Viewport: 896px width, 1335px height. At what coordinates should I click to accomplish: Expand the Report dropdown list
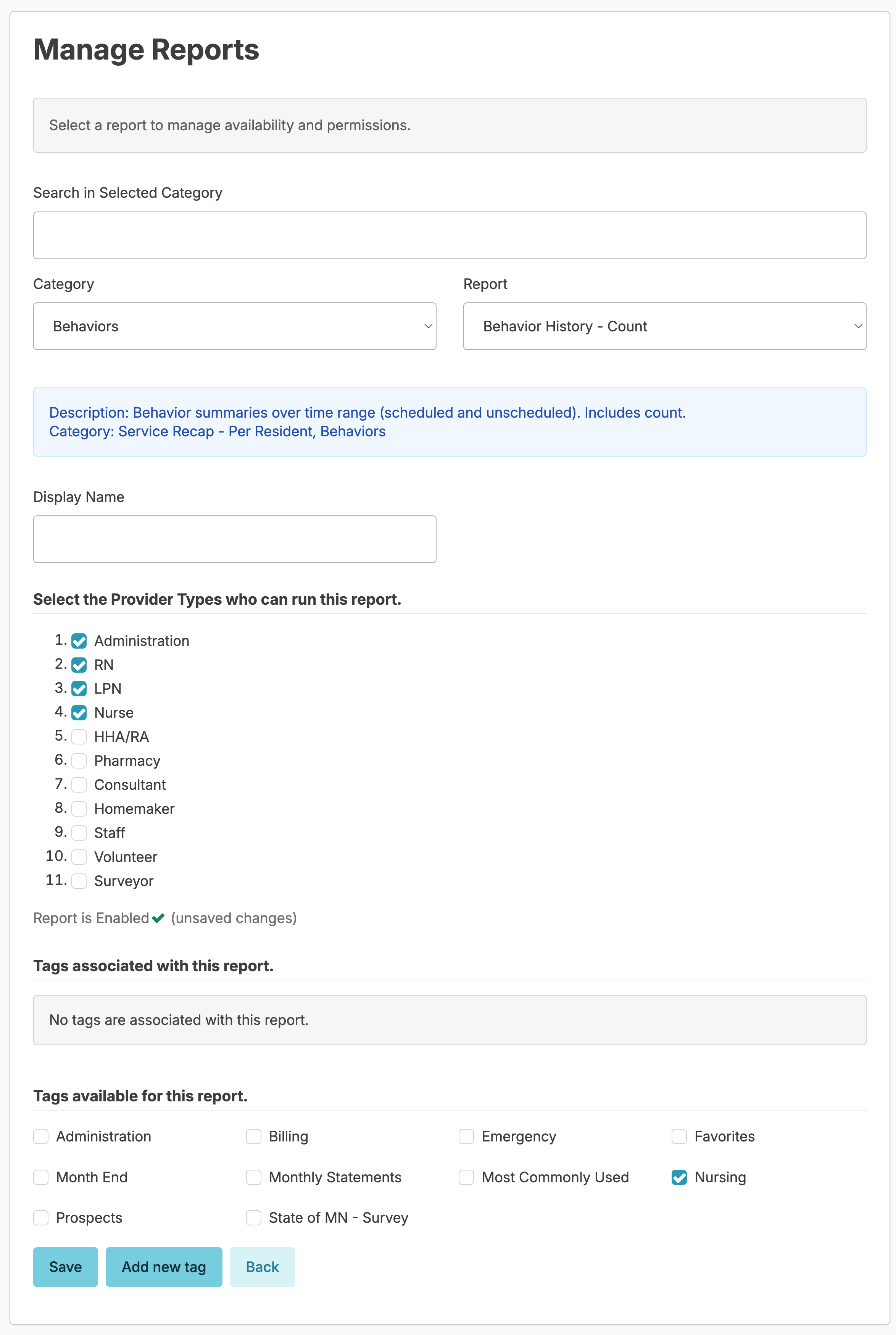click(x=664, y=326)
